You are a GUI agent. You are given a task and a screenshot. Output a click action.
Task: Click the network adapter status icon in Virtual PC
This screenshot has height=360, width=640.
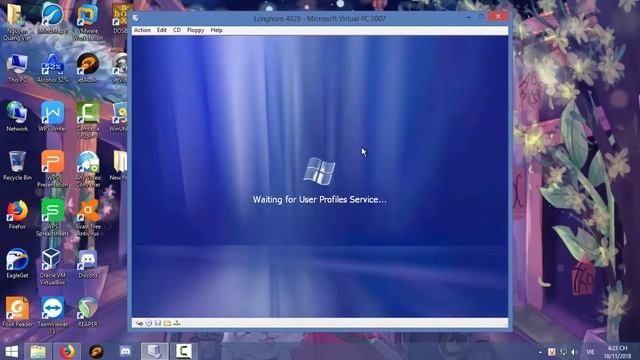pyautogui.click(x=177, y=323)
